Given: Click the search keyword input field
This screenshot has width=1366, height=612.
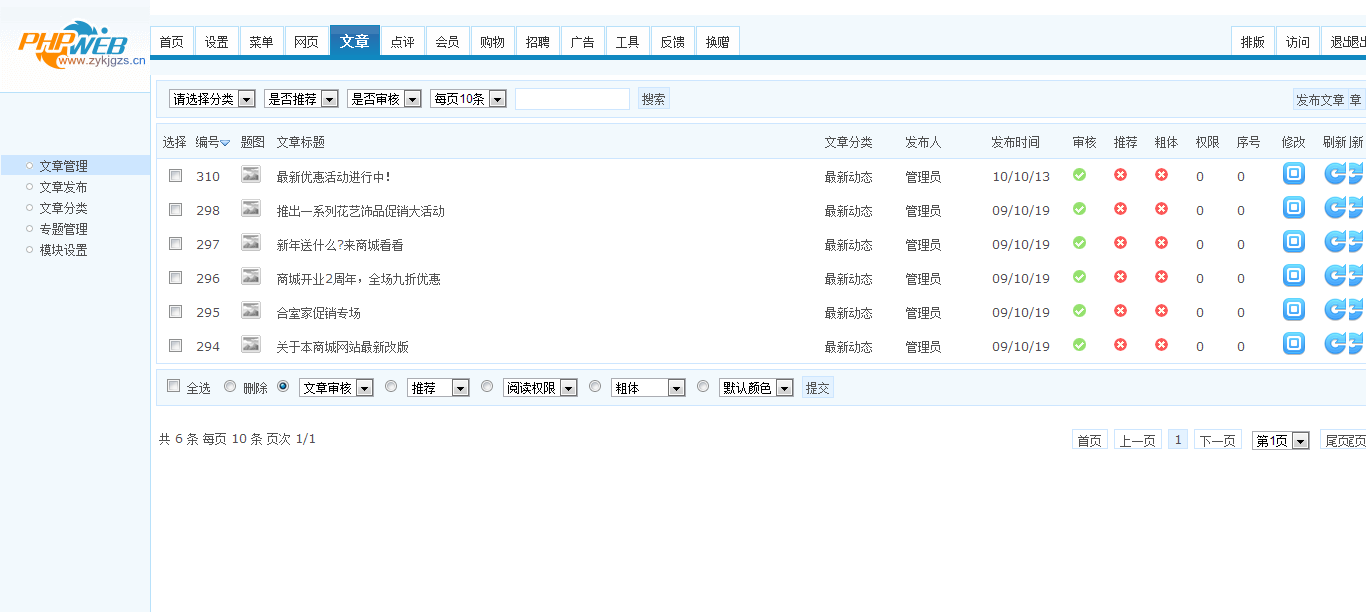Looking at the screenshot, I should [x=572, y=99].
